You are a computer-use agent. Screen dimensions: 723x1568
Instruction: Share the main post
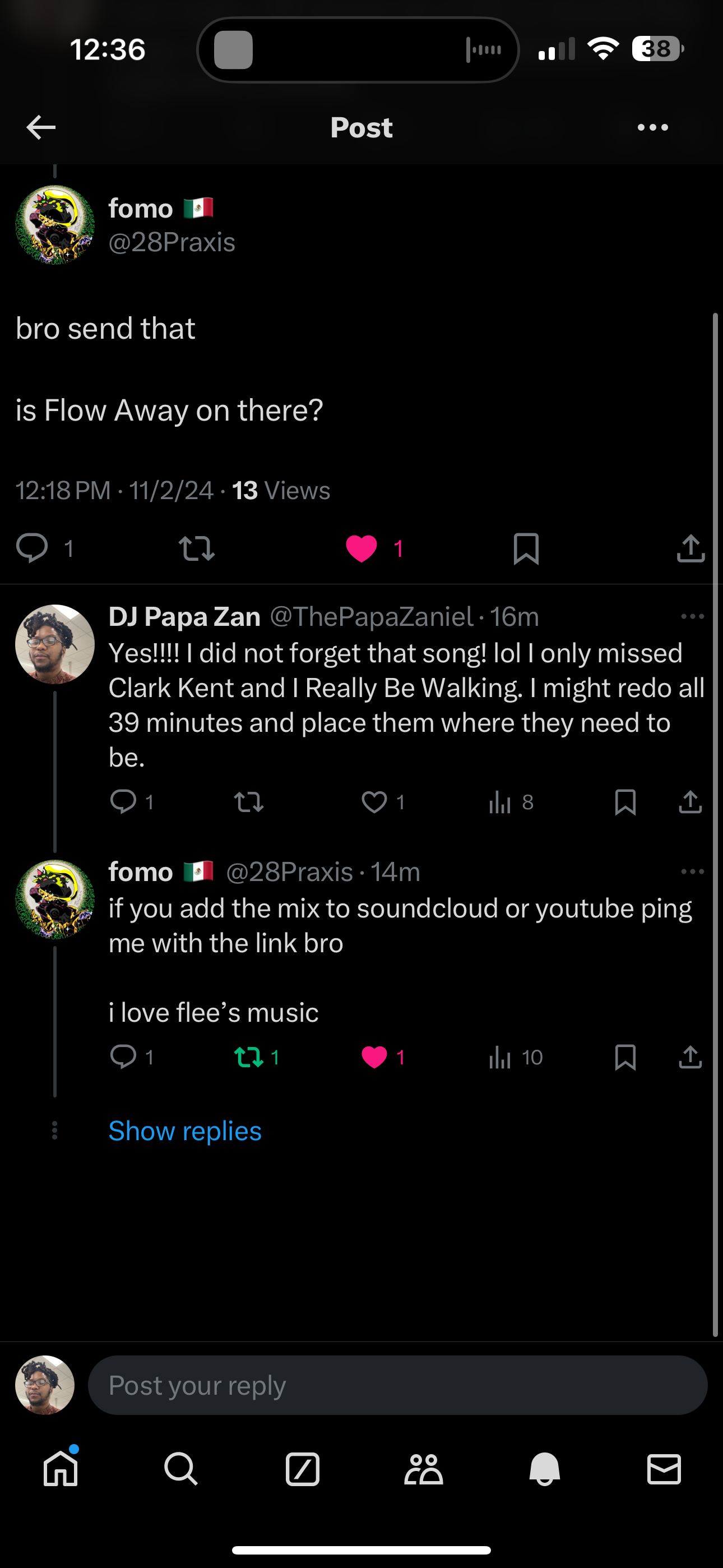(x=690, y=548)
